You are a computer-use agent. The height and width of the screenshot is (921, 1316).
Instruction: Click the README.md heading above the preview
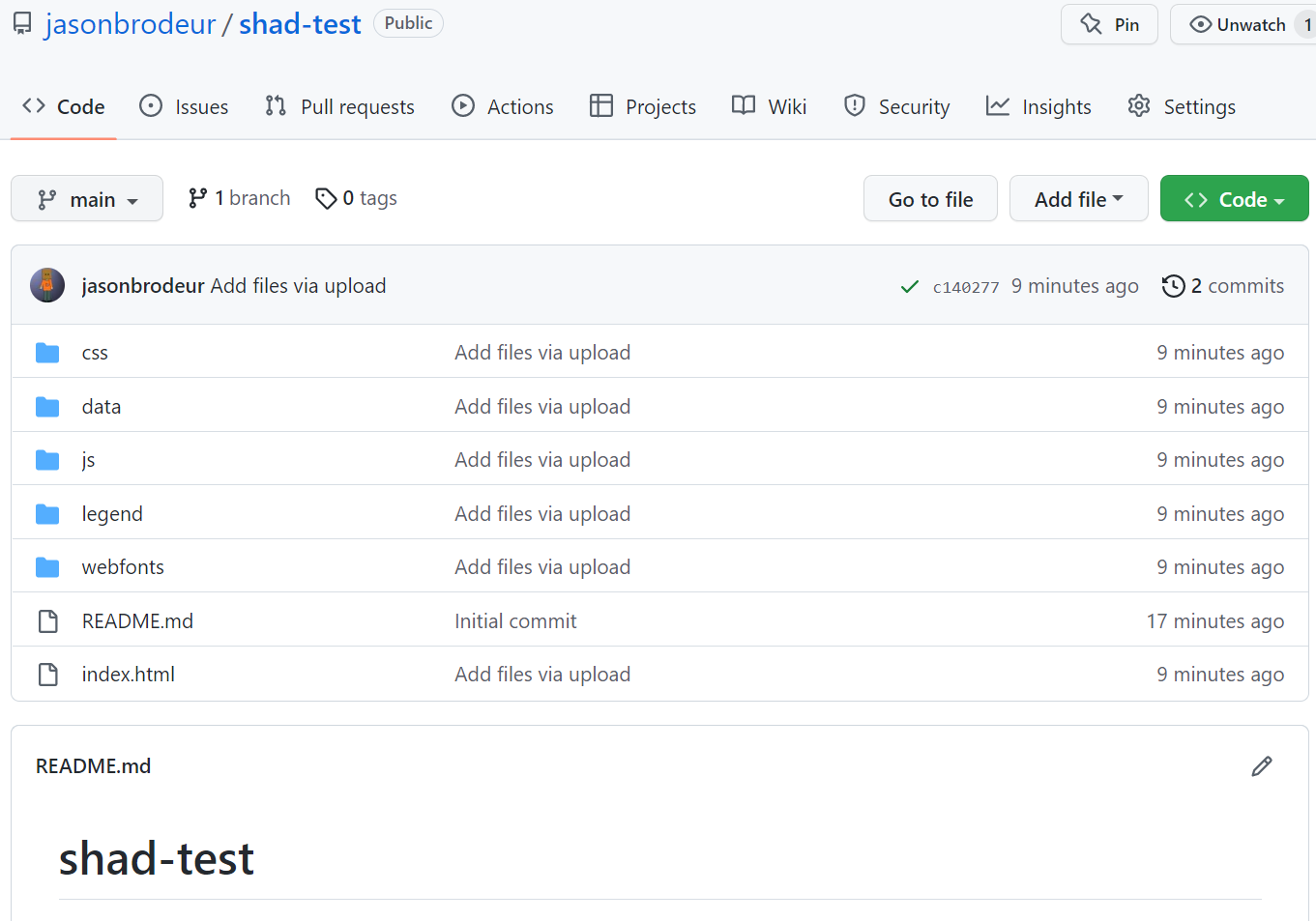(x=94, y=766)
